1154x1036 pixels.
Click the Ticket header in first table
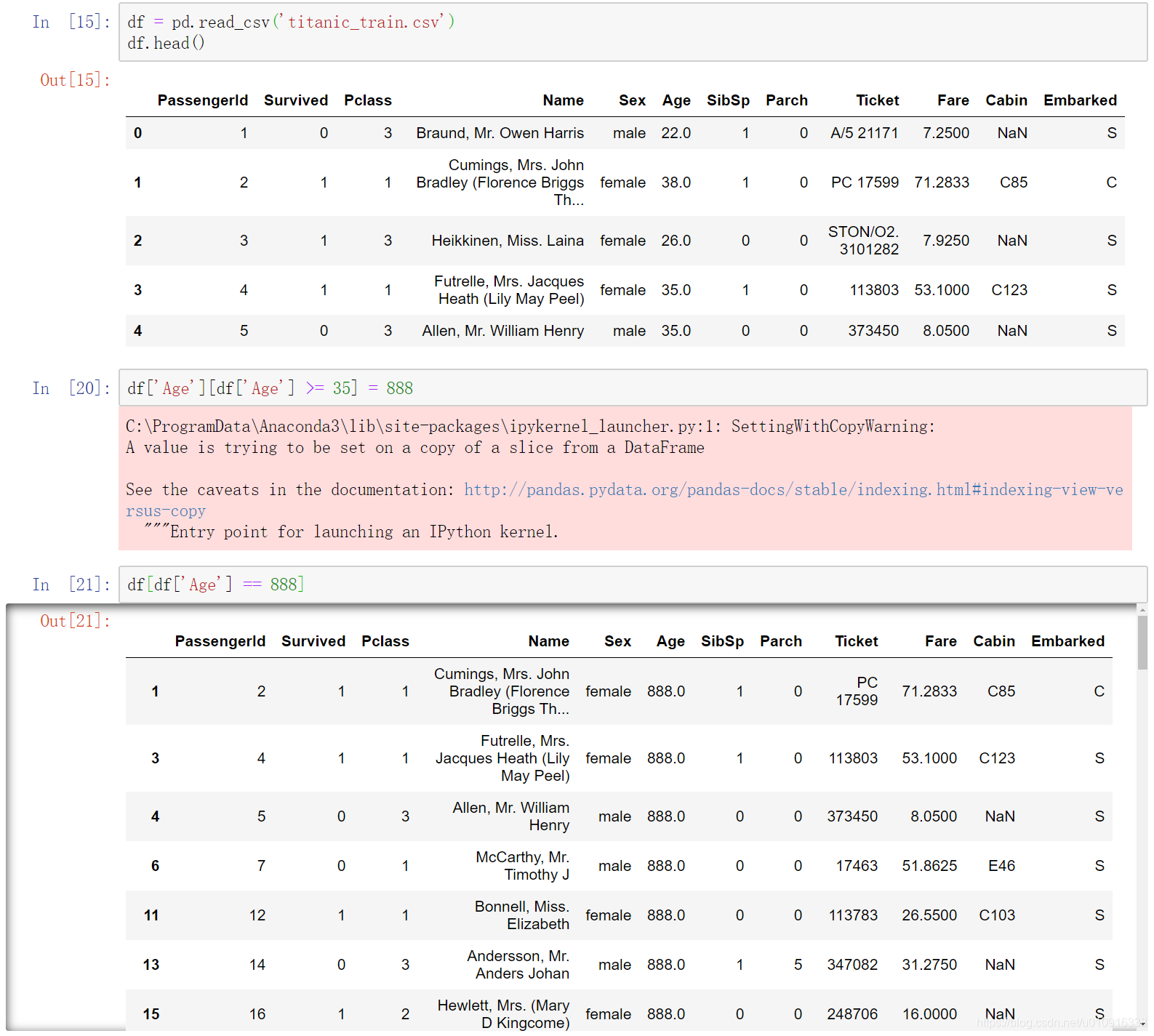pos(877,100)
